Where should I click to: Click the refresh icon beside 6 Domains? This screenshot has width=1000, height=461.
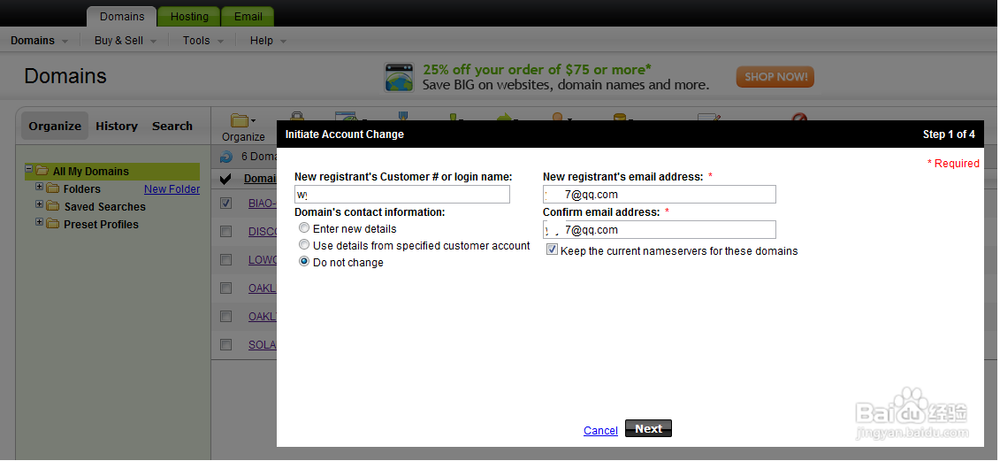tap(226, 156)
